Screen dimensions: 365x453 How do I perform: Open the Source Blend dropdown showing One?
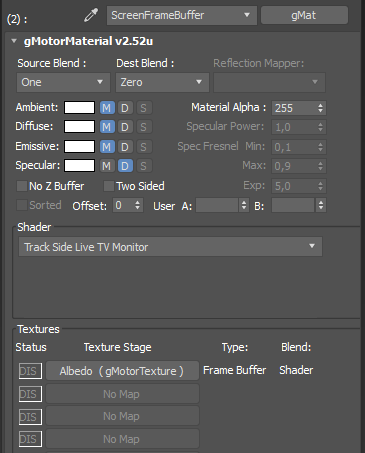point(63,82)
